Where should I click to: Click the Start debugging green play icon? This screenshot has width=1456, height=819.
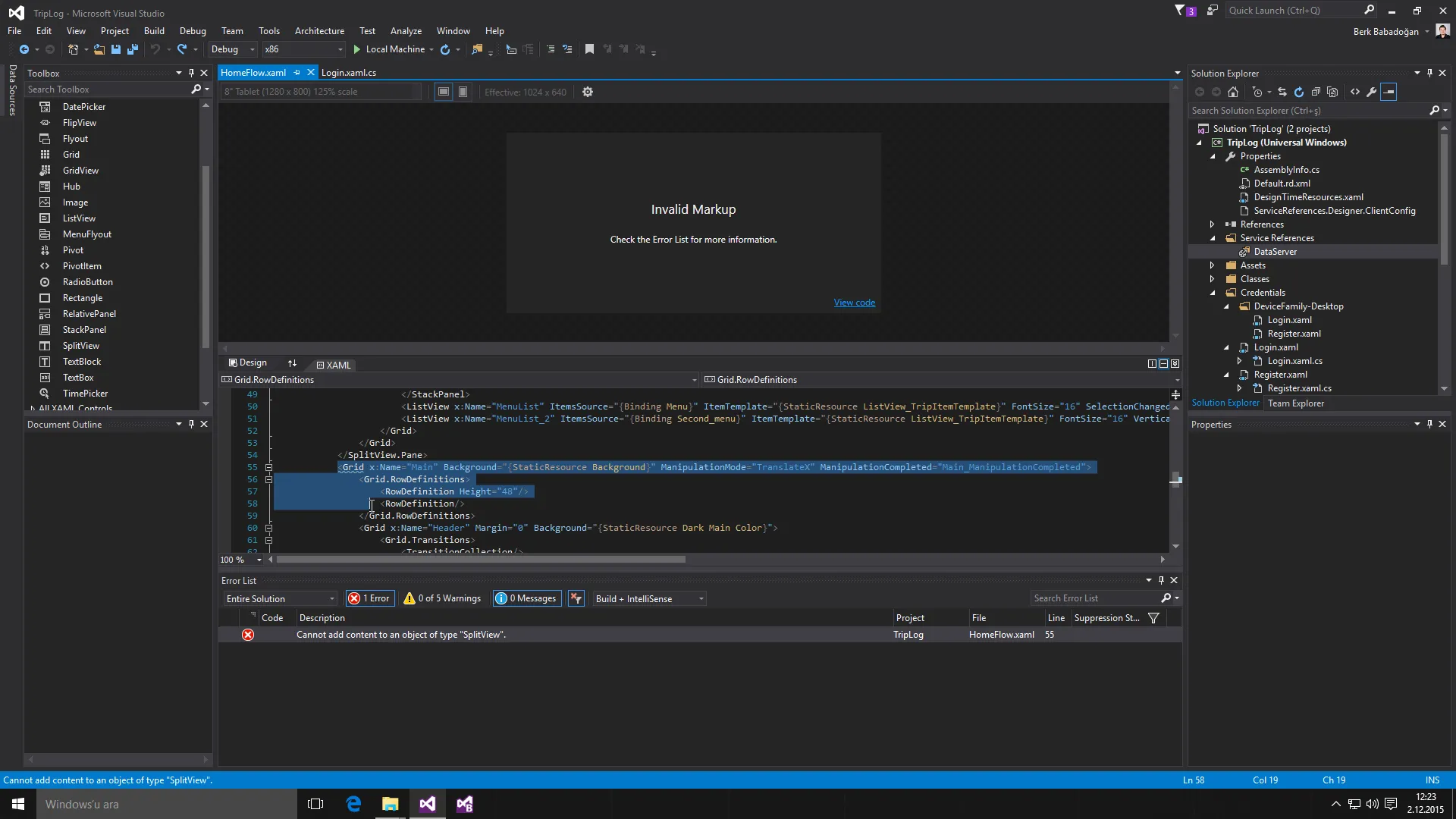(x=356, y=49)
